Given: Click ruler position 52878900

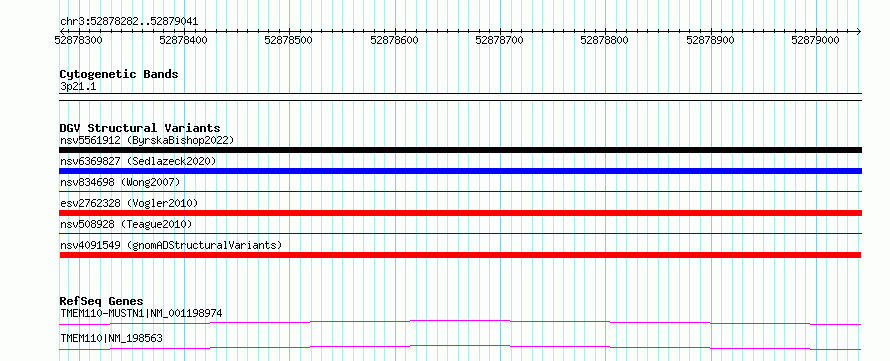Looking at the screenshot, I should point(710,40).
